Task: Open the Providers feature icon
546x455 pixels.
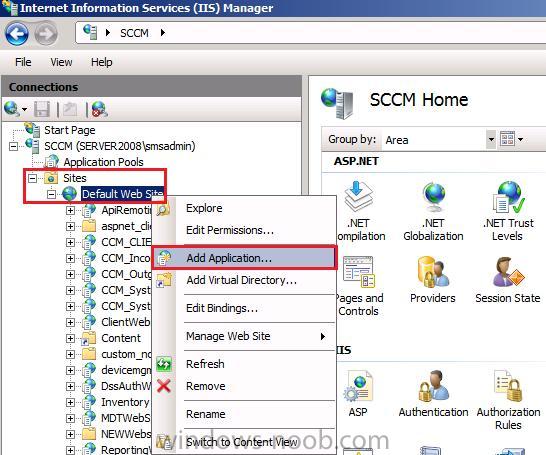Action: 432,280
